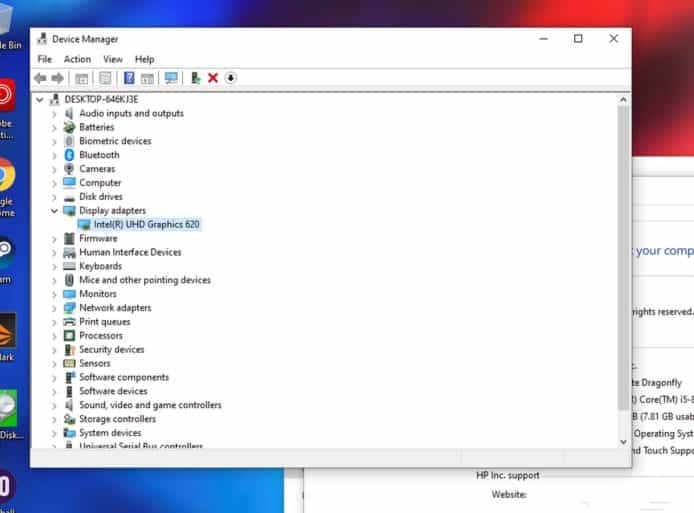Click the Biometric devices icon
694x513 pixels.
tap(69, 141)
